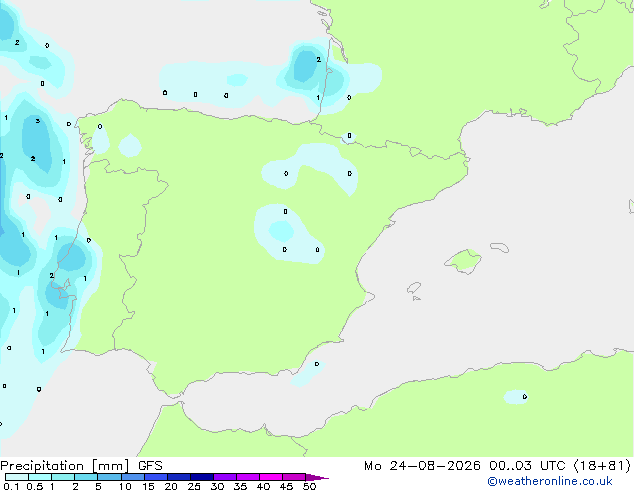Select the 30–35 mm purple legend swatch
The width and height of the screenshot is (634, 490).
coord(225,477)
